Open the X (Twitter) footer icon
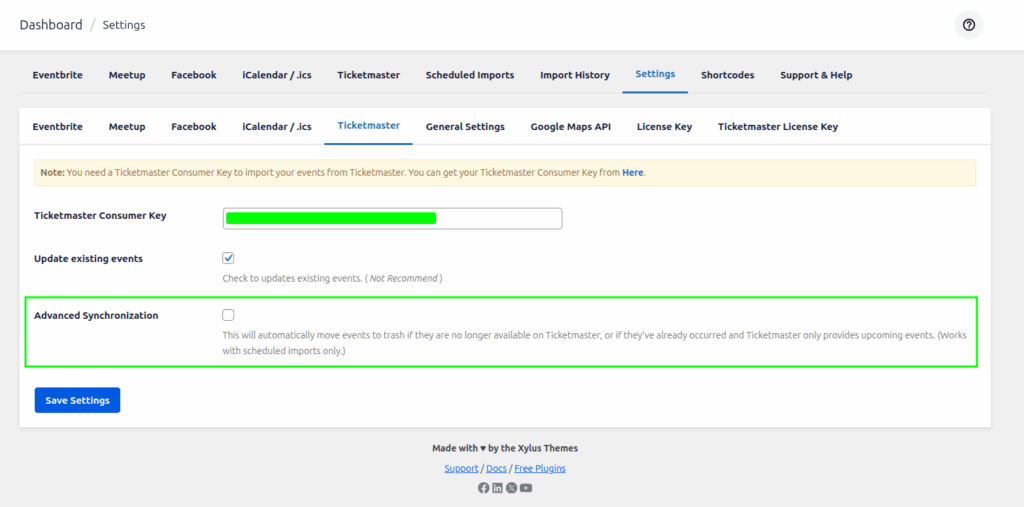 pos(512,488)
